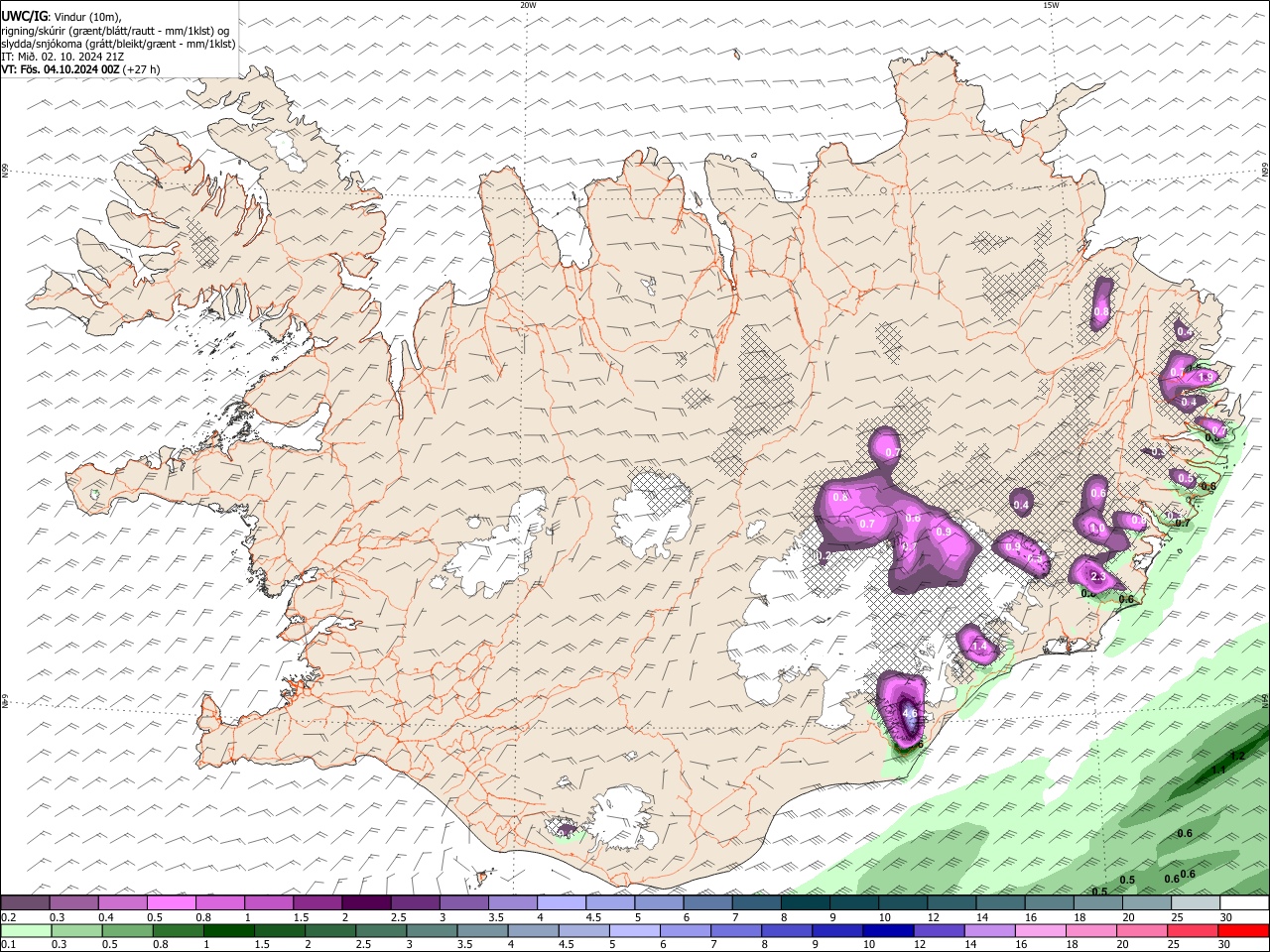Click the lower legend swatch between 0.5 and 0.8

(x=128, y=931)
